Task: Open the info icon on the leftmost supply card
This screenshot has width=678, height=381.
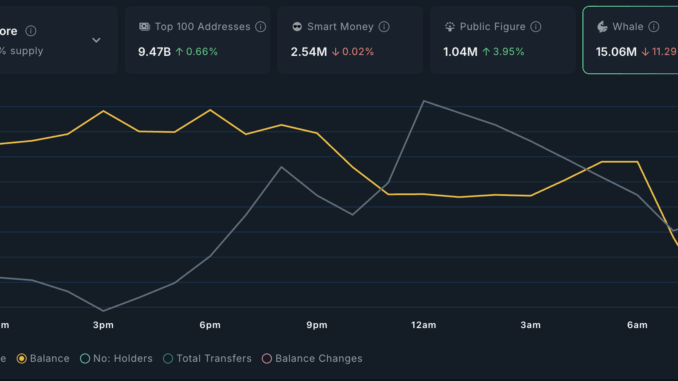Action: 31,31
